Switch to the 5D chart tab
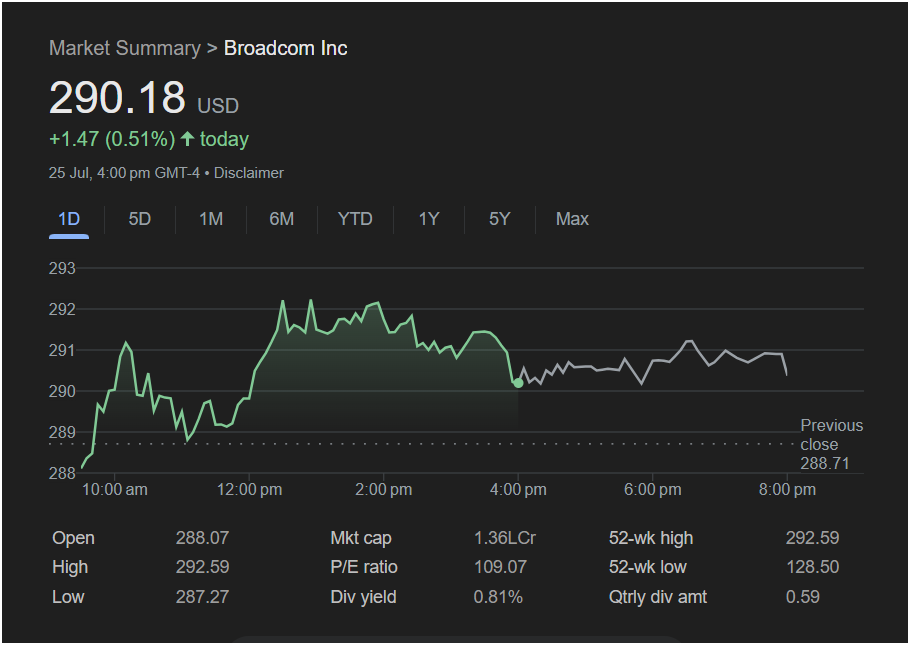 [140, 219]
